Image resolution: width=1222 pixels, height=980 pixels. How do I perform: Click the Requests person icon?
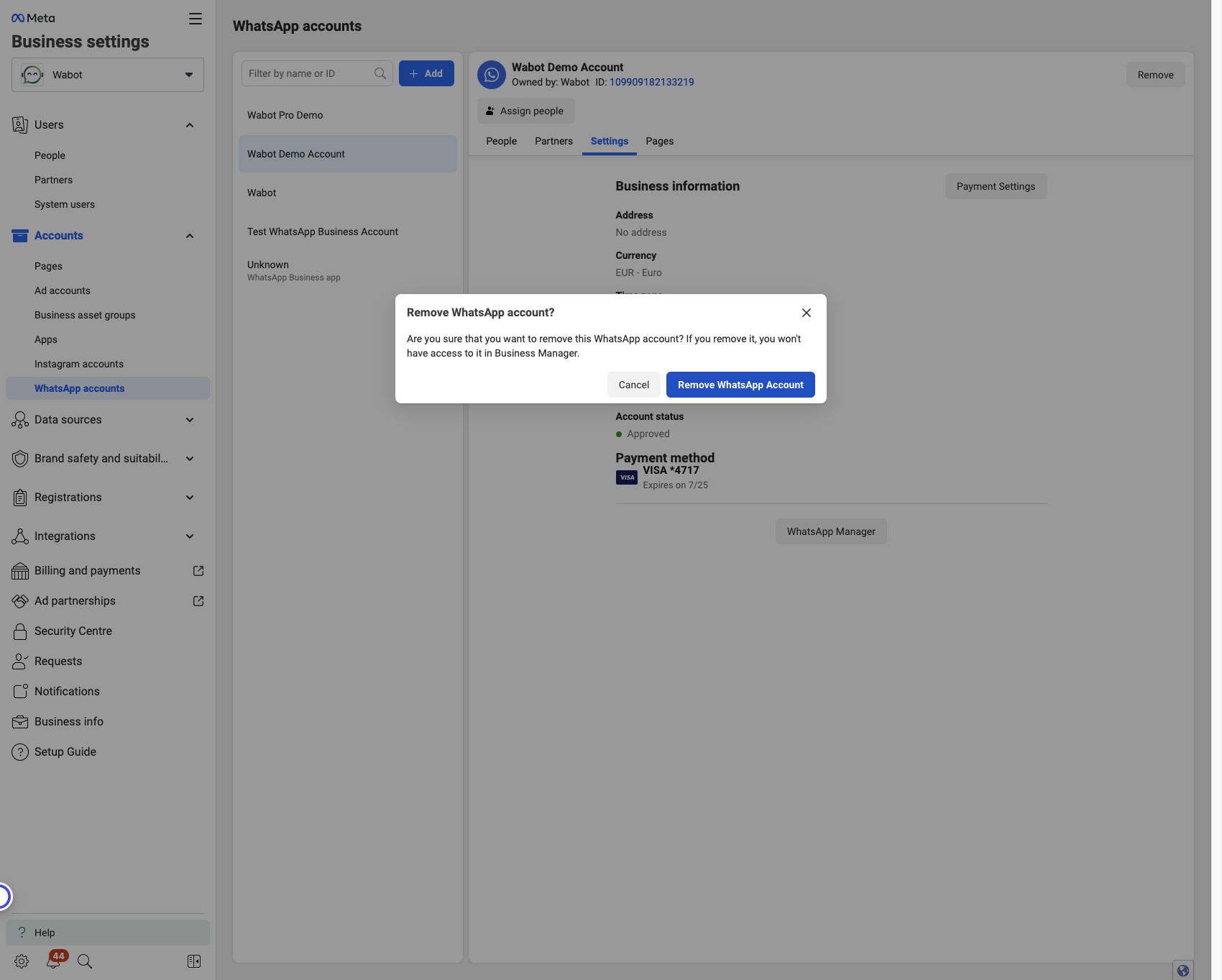coord(20,661)
